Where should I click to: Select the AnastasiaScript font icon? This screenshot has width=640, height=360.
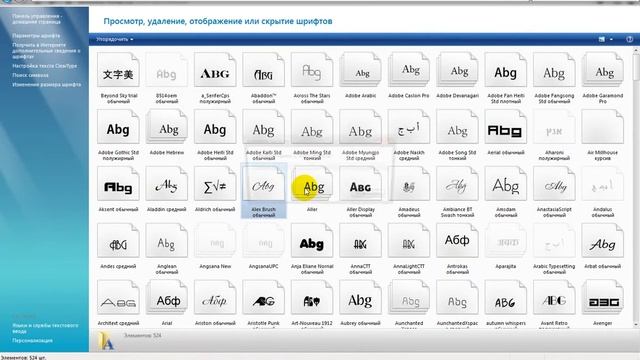[x=554, y=184]
